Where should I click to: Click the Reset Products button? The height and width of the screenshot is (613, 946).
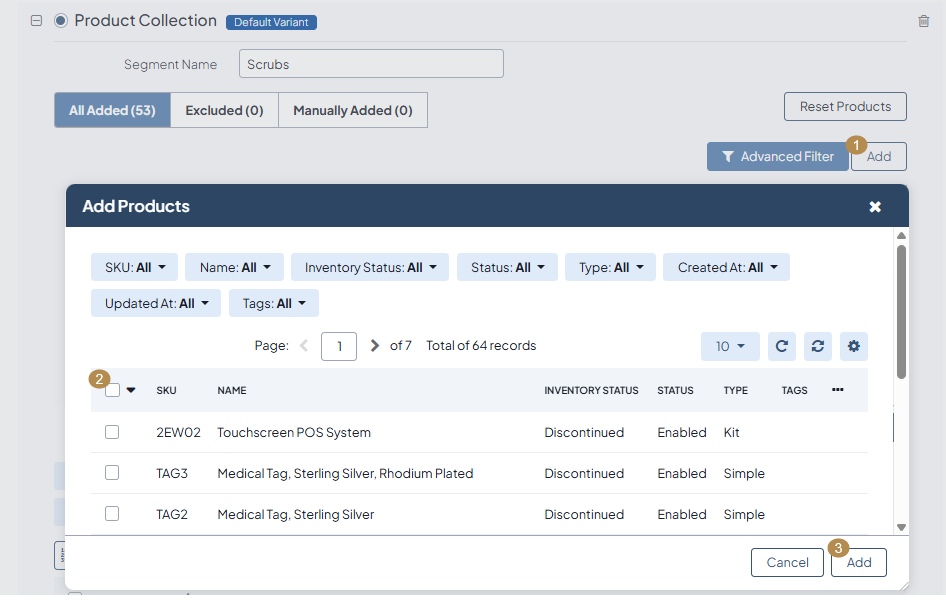(845, 107)
